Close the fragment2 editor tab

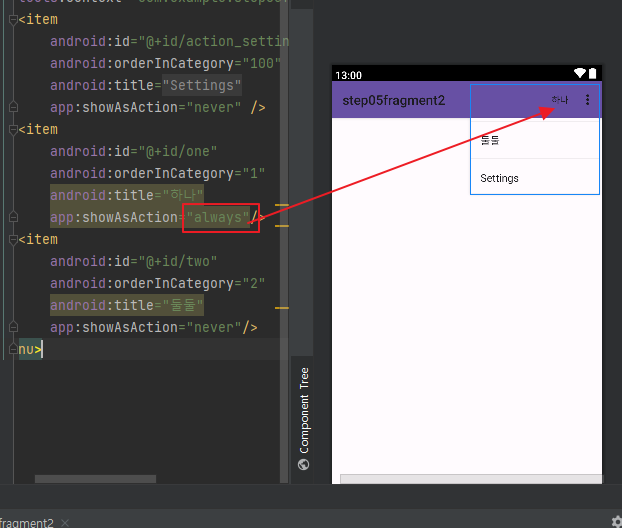pyautogui.click(x=65, y=523)
